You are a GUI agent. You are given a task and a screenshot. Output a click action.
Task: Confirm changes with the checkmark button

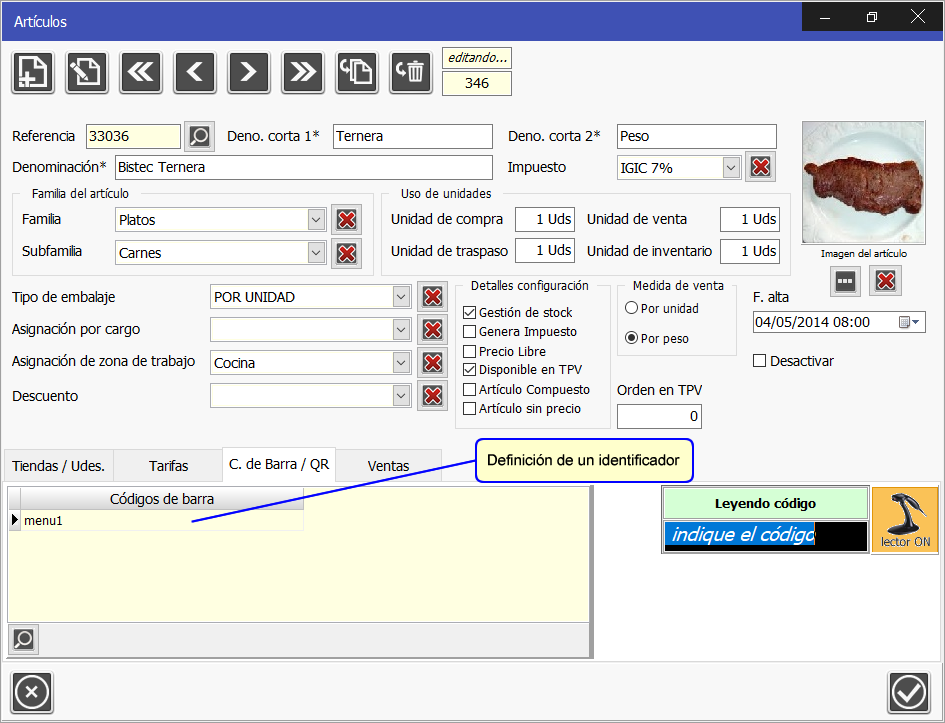click(909, 692)
